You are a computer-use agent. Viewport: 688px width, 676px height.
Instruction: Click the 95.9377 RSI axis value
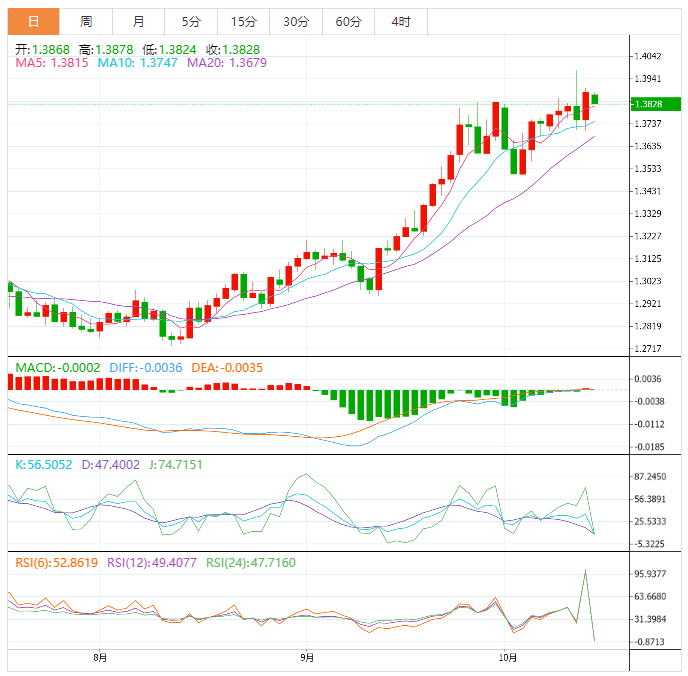pos(650,574)
